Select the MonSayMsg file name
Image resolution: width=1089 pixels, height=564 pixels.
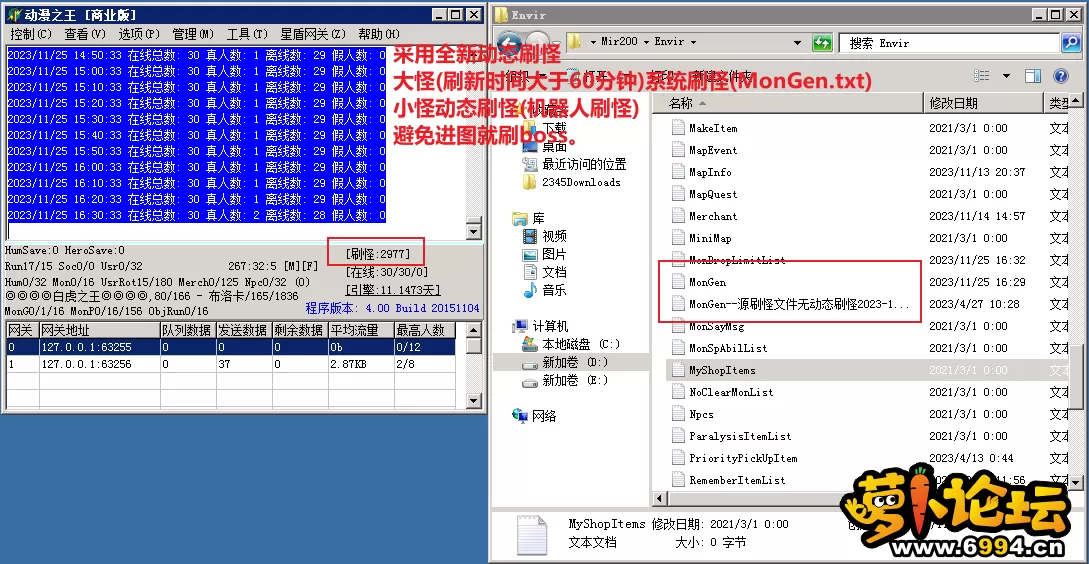pos(717,326)
